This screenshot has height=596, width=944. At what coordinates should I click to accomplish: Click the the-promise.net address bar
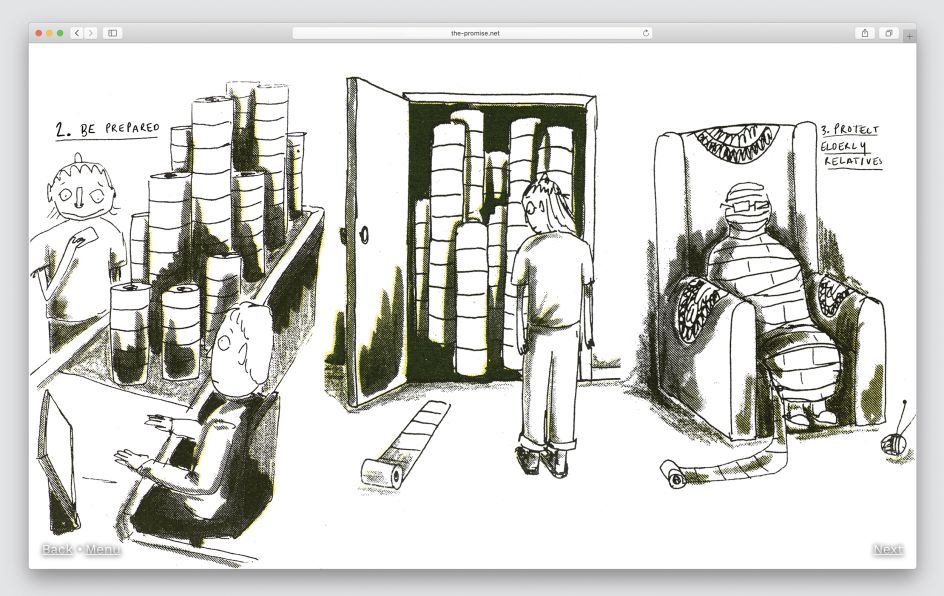473,33
